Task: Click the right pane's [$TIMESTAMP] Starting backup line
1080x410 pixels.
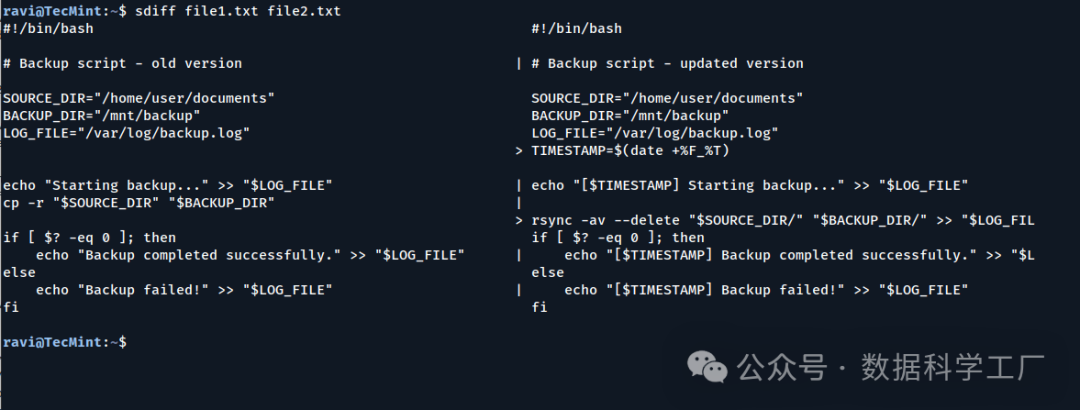Action: (x=750, y=185)
